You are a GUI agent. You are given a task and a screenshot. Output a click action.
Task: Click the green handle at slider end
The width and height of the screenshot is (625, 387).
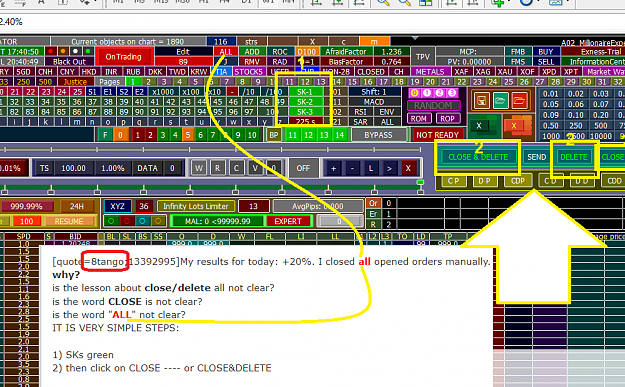click(x=420, y=183)
